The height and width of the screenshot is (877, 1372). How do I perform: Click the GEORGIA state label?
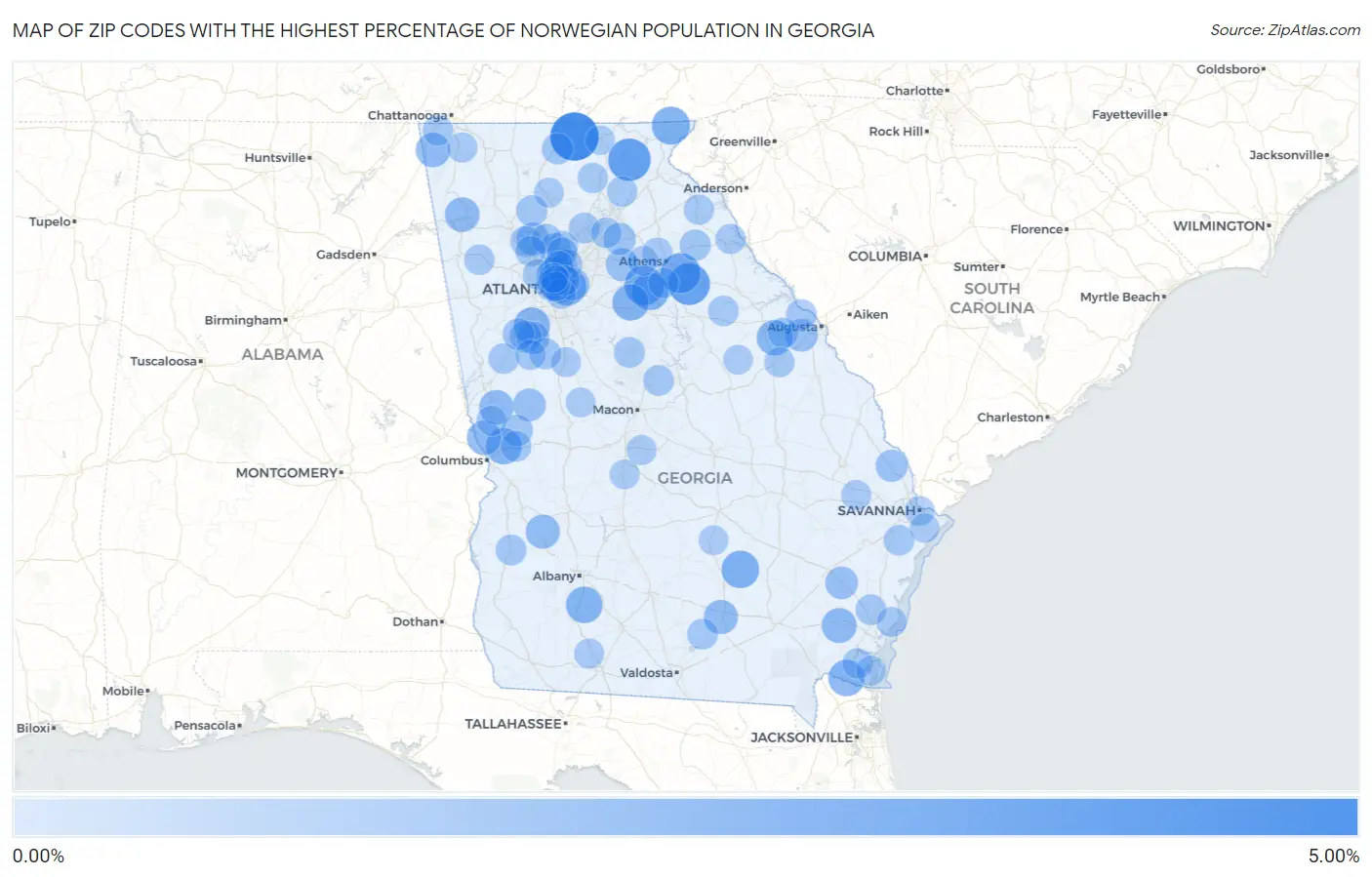pos(695,478)
